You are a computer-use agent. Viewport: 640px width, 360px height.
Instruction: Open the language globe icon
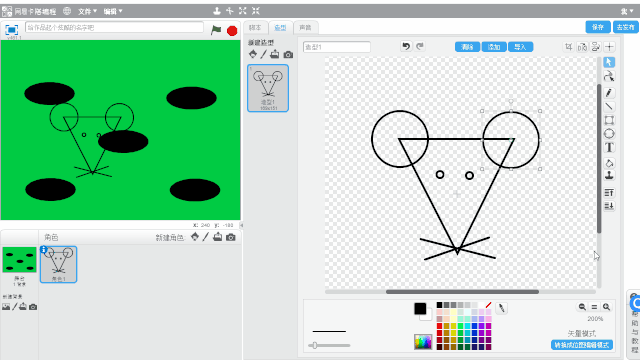[x=67, y=11]
